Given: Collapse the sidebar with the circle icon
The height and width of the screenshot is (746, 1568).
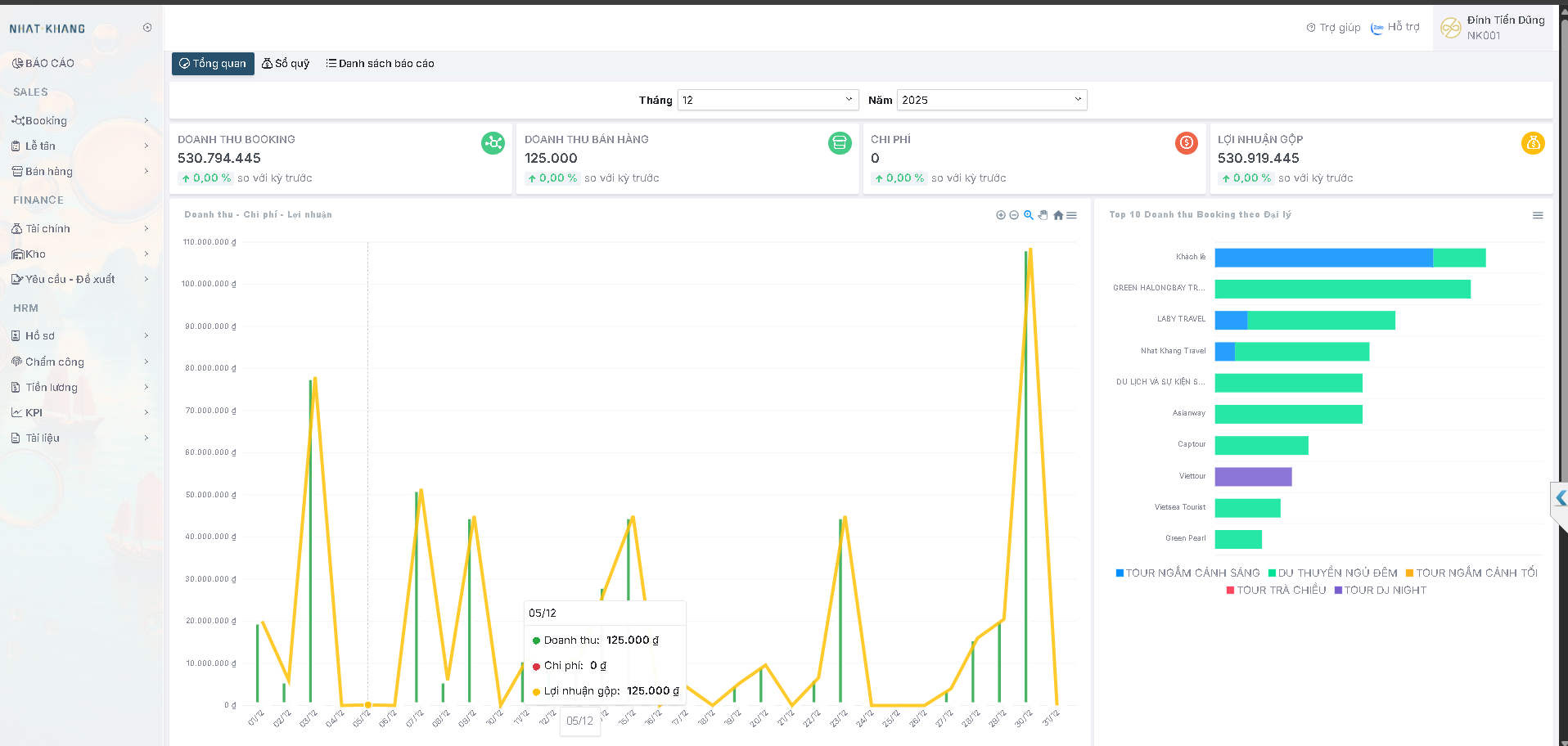Looking at the screenshot, I should (147, 28).
